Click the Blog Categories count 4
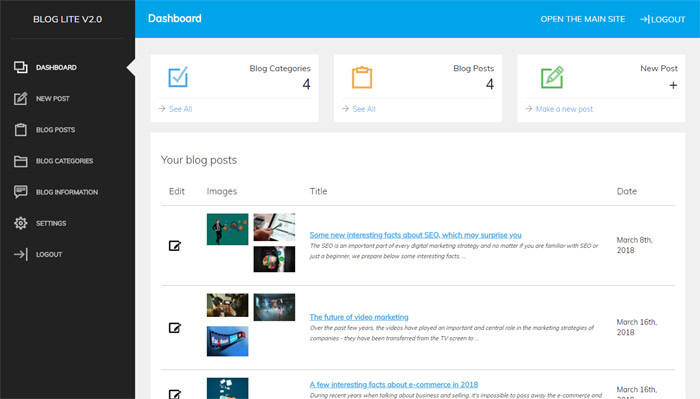Viewport: 700px width, 399px height. [306, 84]
